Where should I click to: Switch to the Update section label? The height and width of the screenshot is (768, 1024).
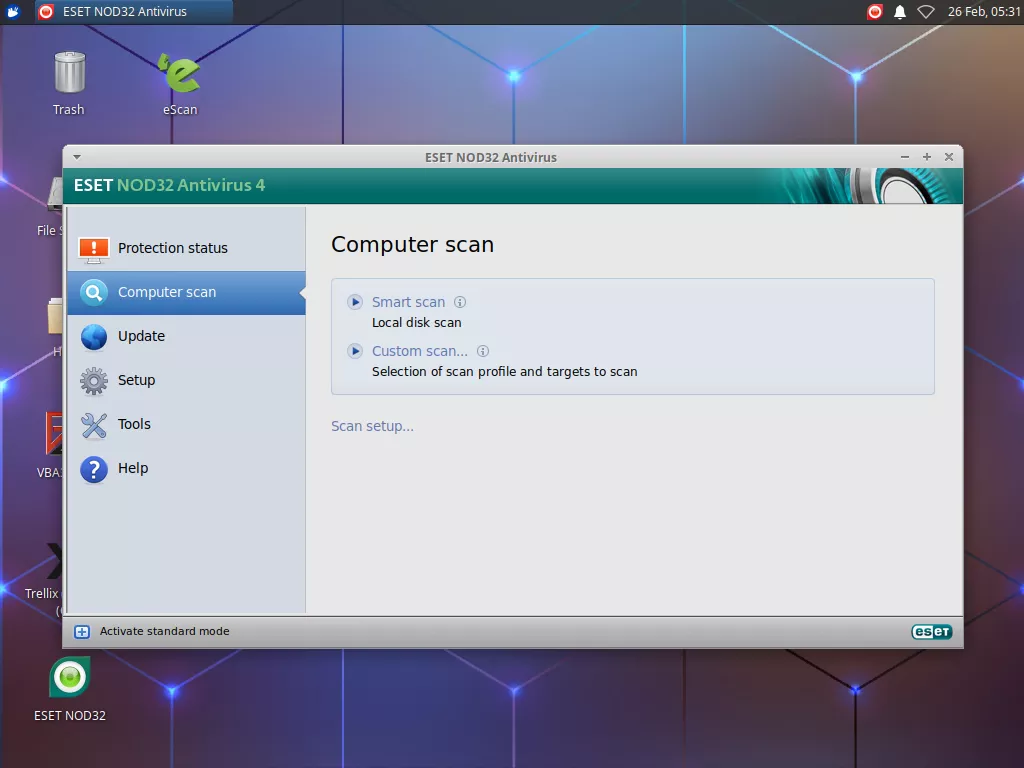141,337
